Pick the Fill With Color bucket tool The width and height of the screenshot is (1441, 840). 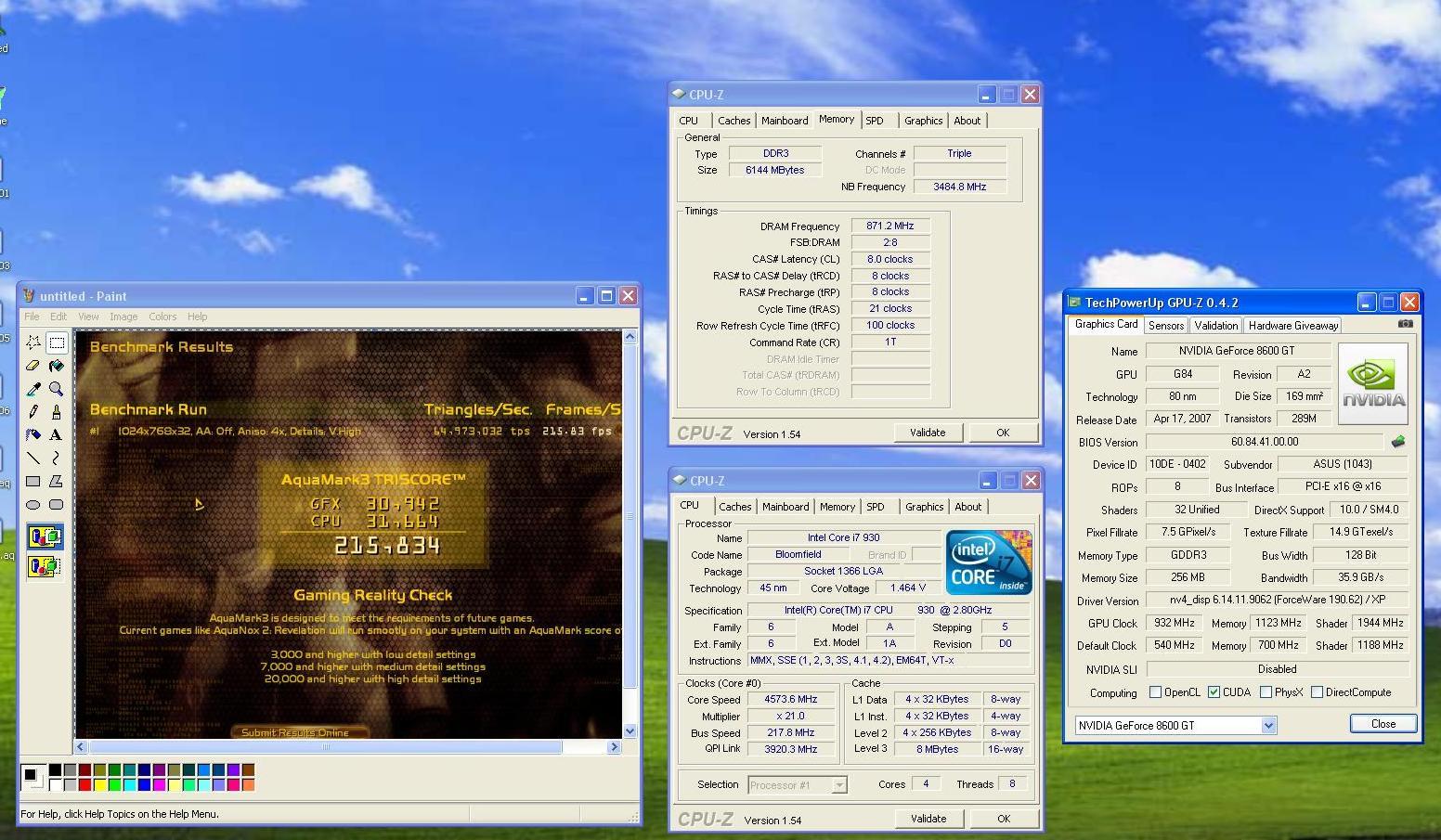tap(57, 366)
